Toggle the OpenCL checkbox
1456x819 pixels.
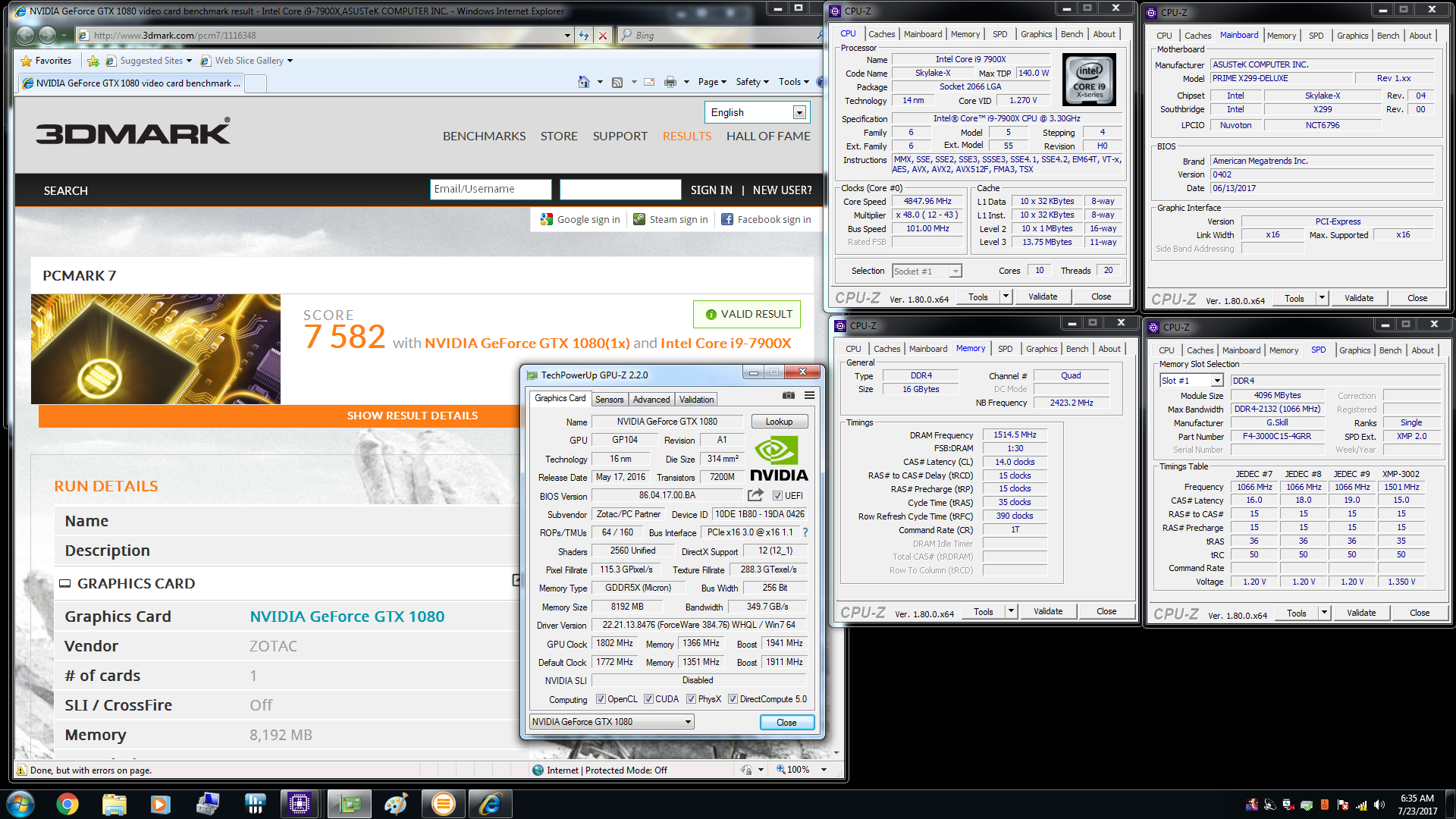coord(601,699)
